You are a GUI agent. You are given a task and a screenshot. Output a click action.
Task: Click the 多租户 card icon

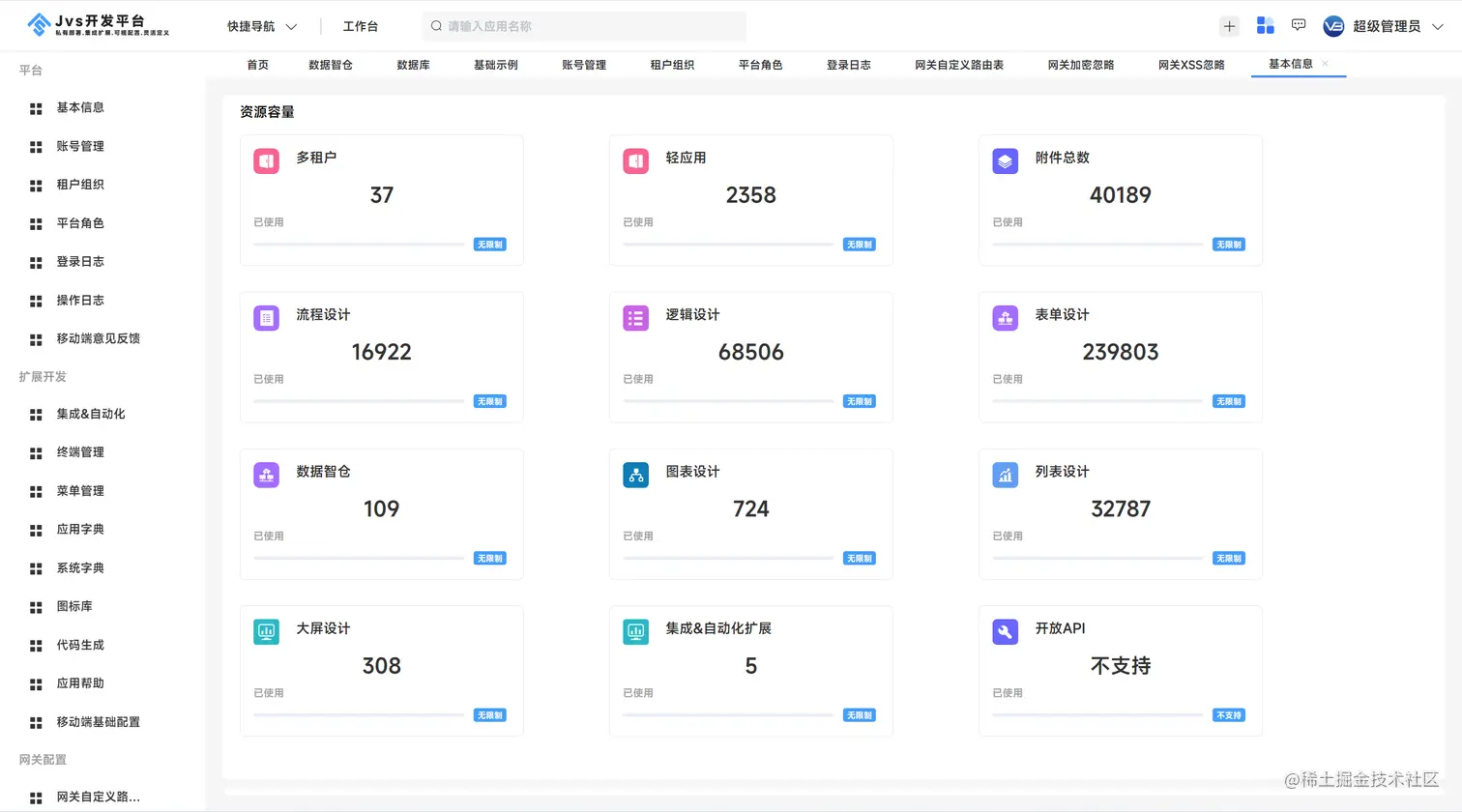tap(267, 161)
